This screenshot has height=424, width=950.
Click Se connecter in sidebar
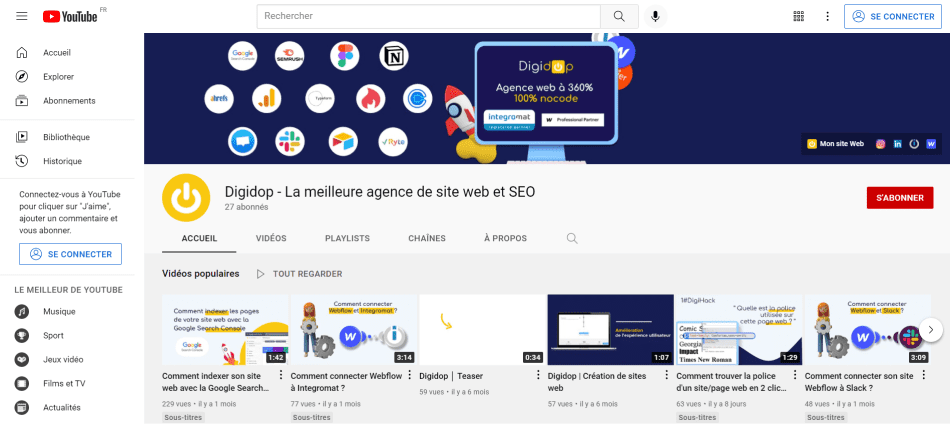(70, 254)
